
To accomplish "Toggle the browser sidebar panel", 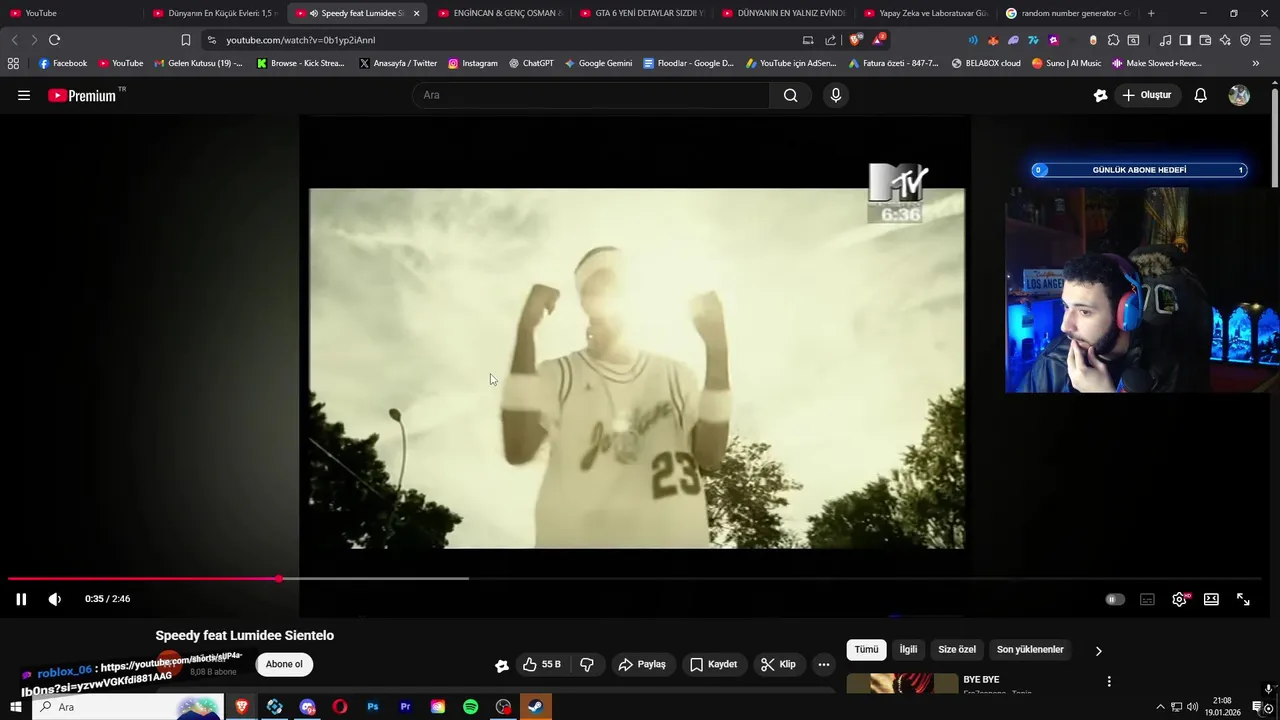I will coord(1185,40).
